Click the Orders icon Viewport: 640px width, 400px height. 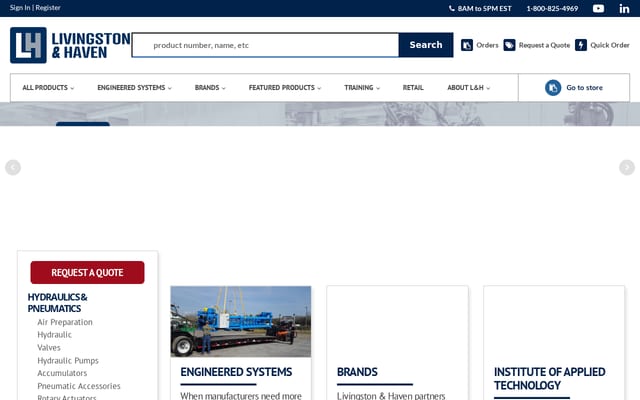[467, 45]
